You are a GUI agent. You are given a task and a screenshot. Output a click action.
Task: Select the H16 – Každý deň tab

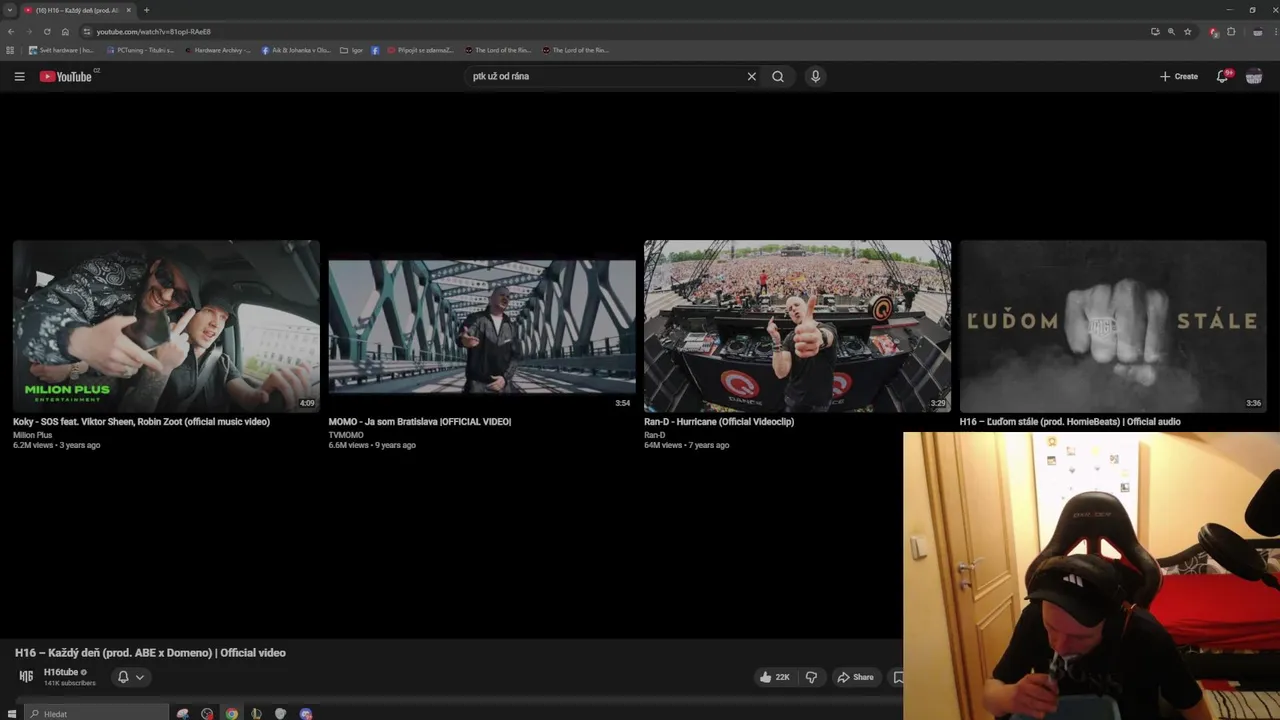point(78,10)
